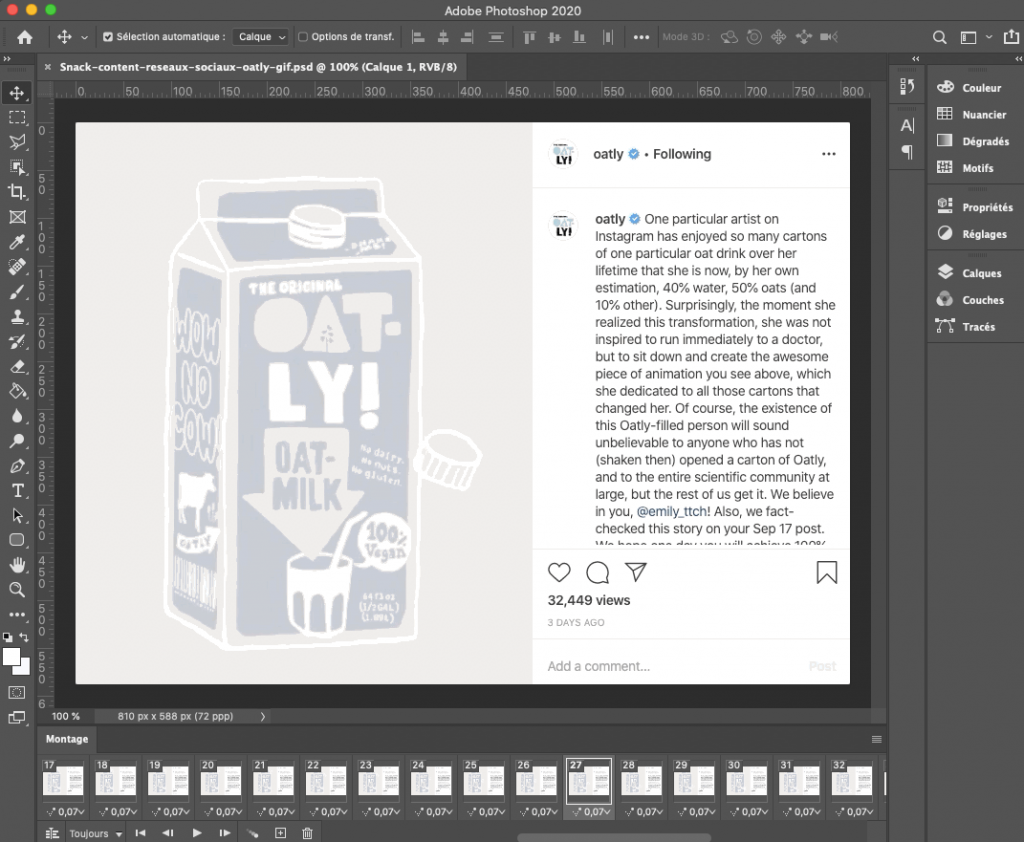Open the Propriétés panel
The image size is (1024, 842).
tap(972, 207)
